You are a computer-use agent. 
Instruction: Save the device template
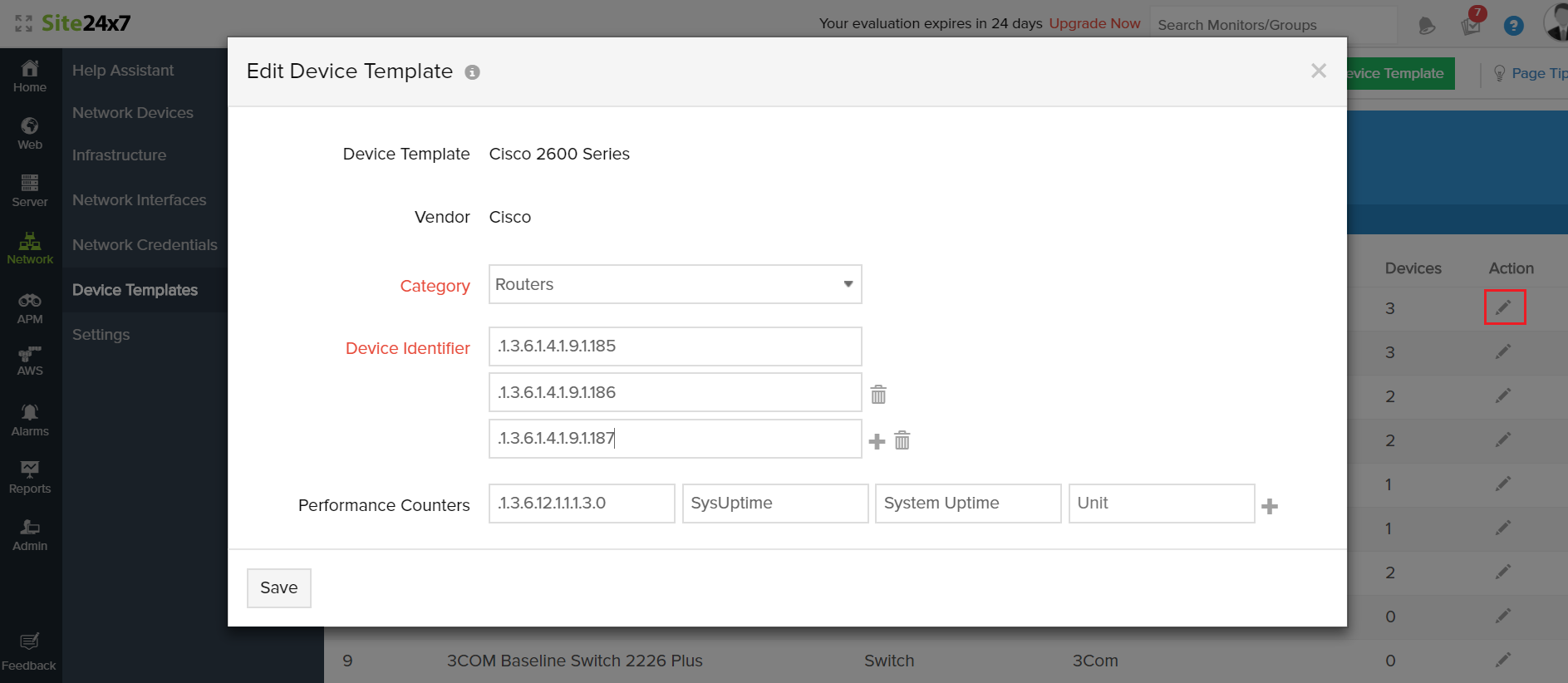tap(279, 588)
